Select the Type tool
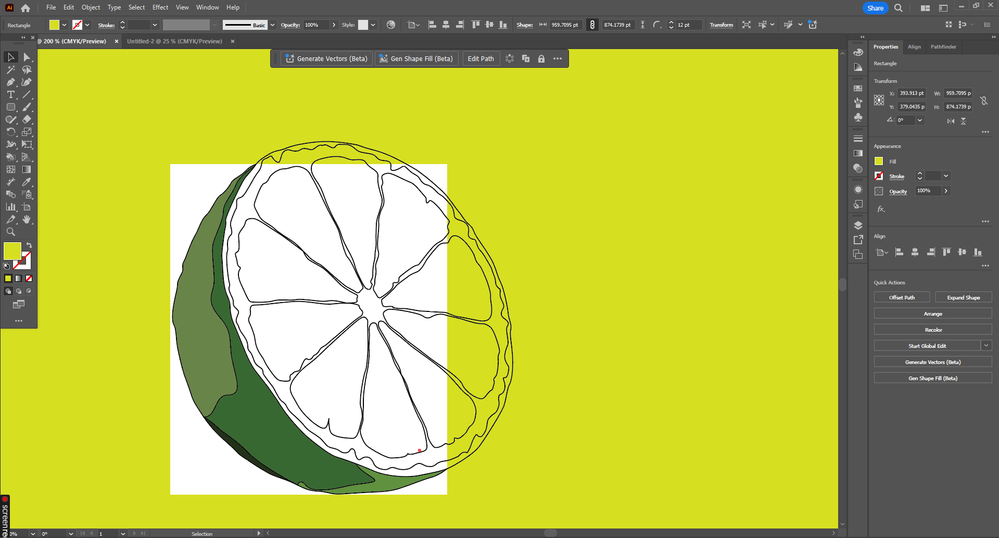Screen dimensions: 999x538 [x=11, y=95]
